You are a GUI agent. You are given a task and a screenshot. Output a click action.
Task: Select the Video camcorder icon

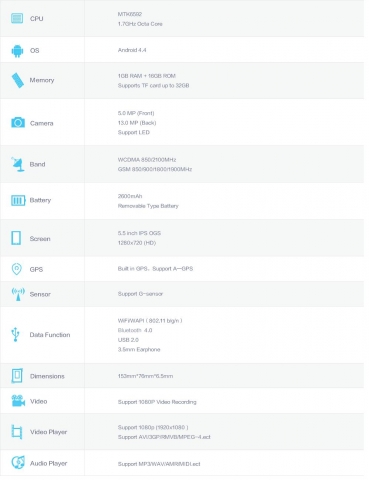click(x=18, y=401)
